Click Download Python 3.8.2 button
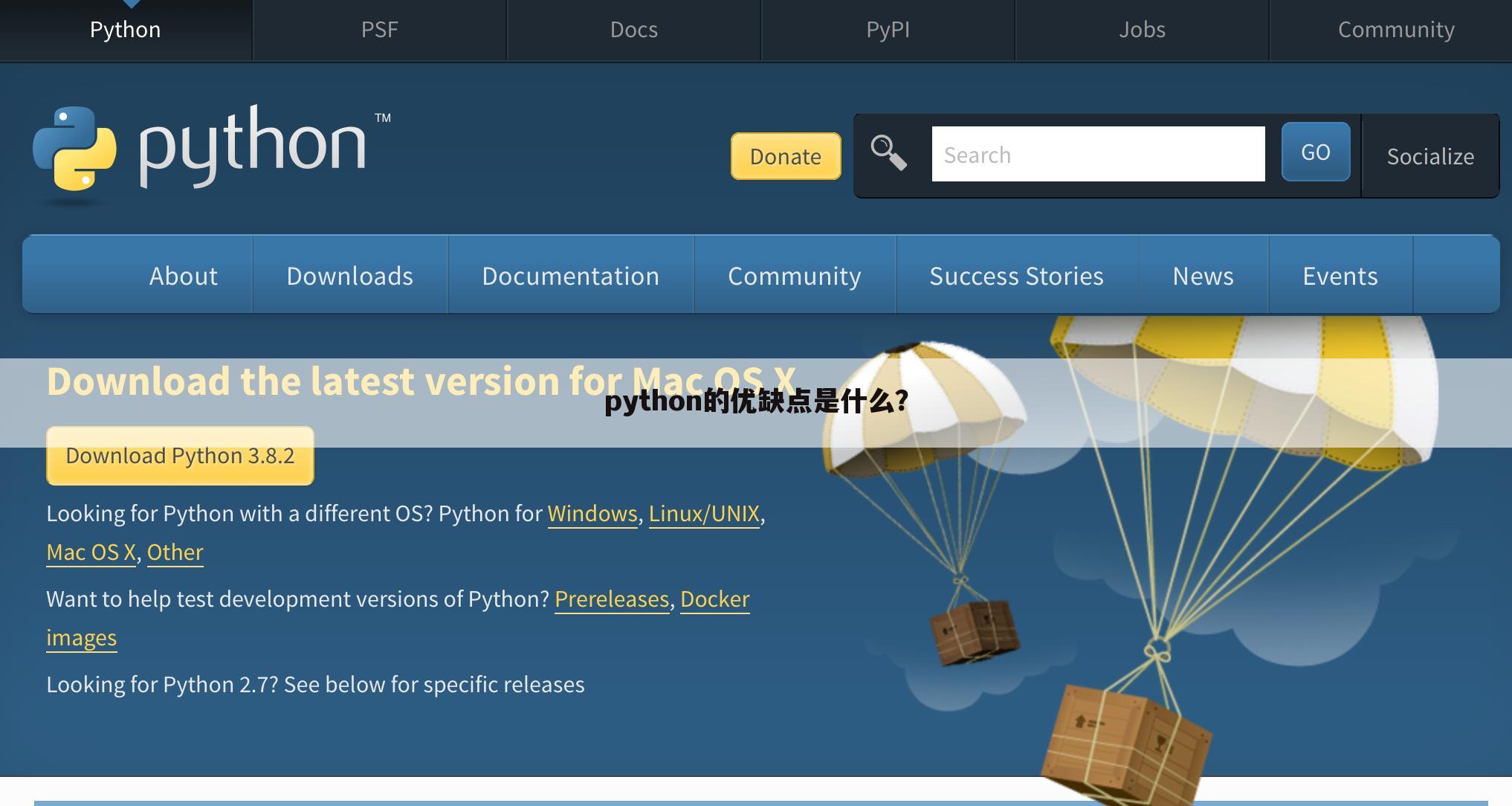The height and width of the screenshot is (806, 1512). (180, 456)
